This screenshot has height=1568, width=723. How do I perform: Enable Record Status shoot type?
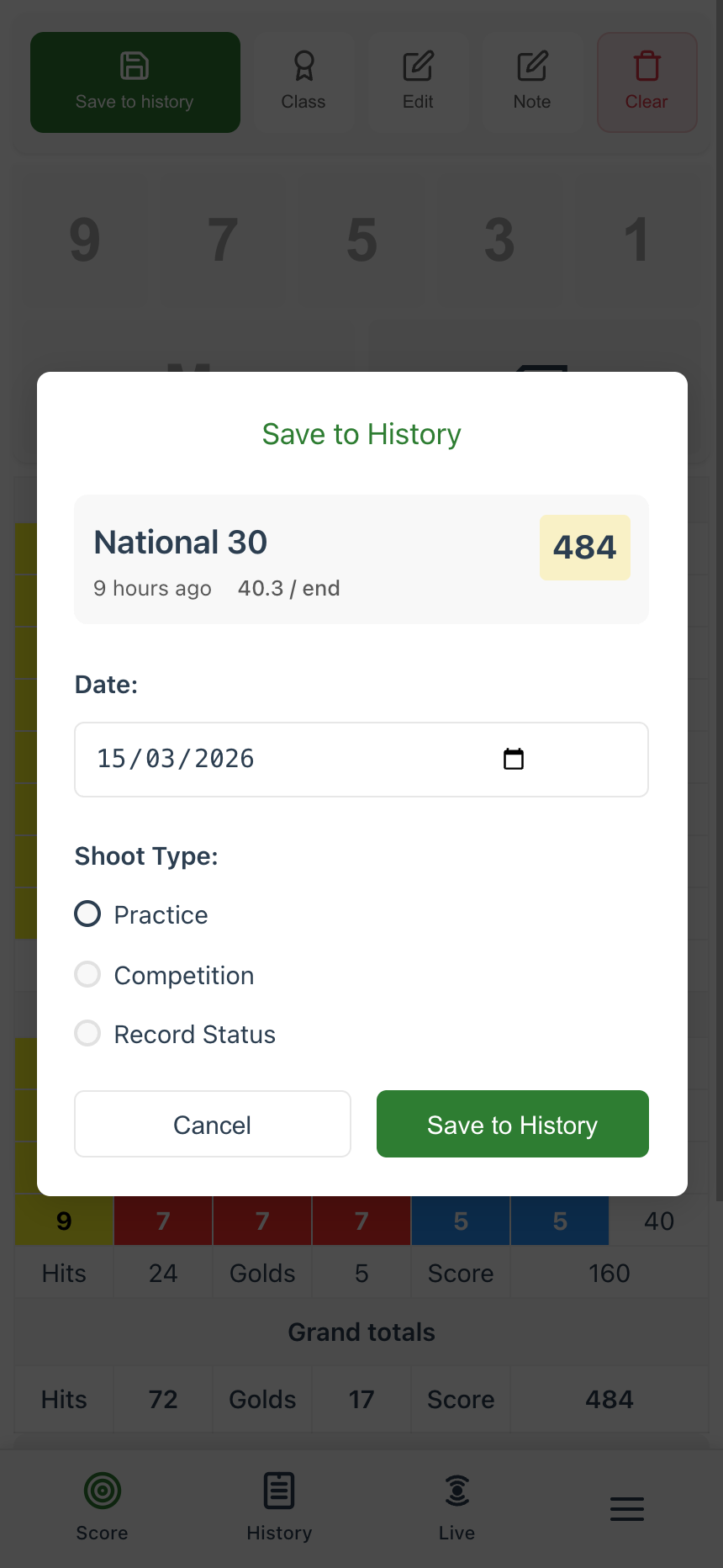[87, 1032]
